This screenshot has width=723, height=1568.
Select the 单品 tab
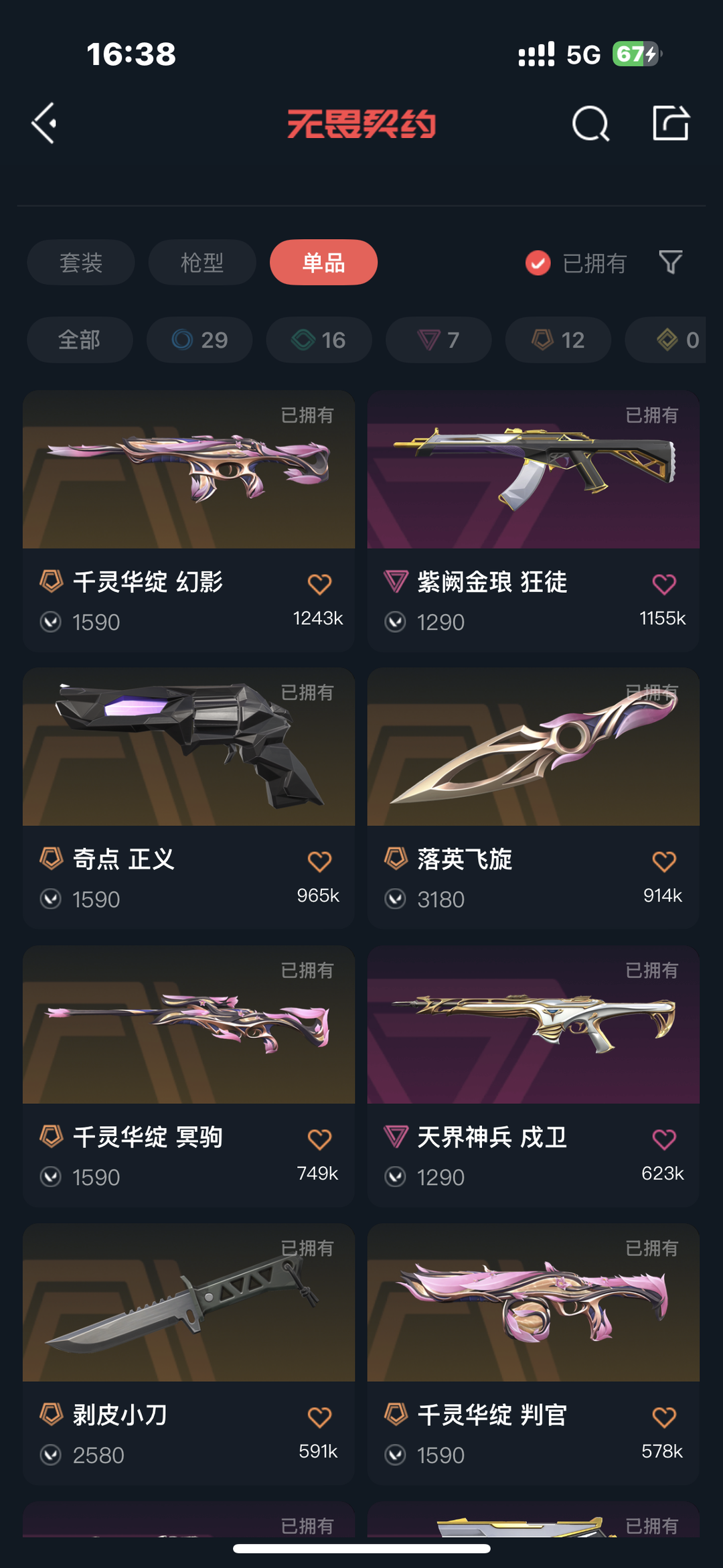pos(323,263)
